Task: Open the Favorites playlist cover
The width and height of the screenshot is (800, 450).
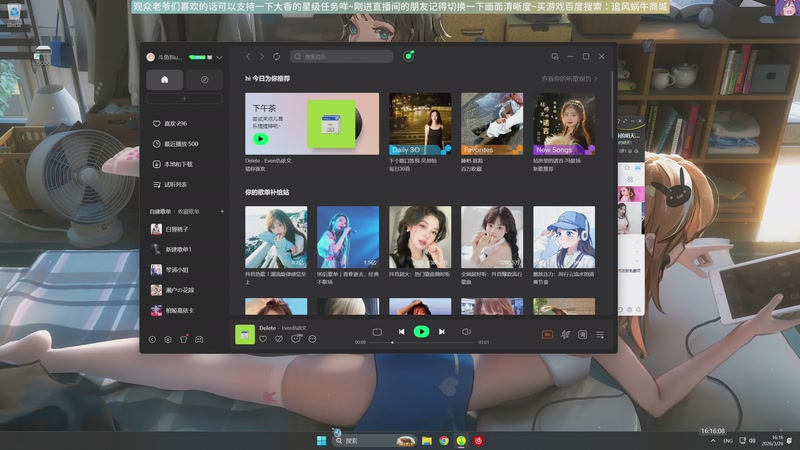Action: (492, 123)
